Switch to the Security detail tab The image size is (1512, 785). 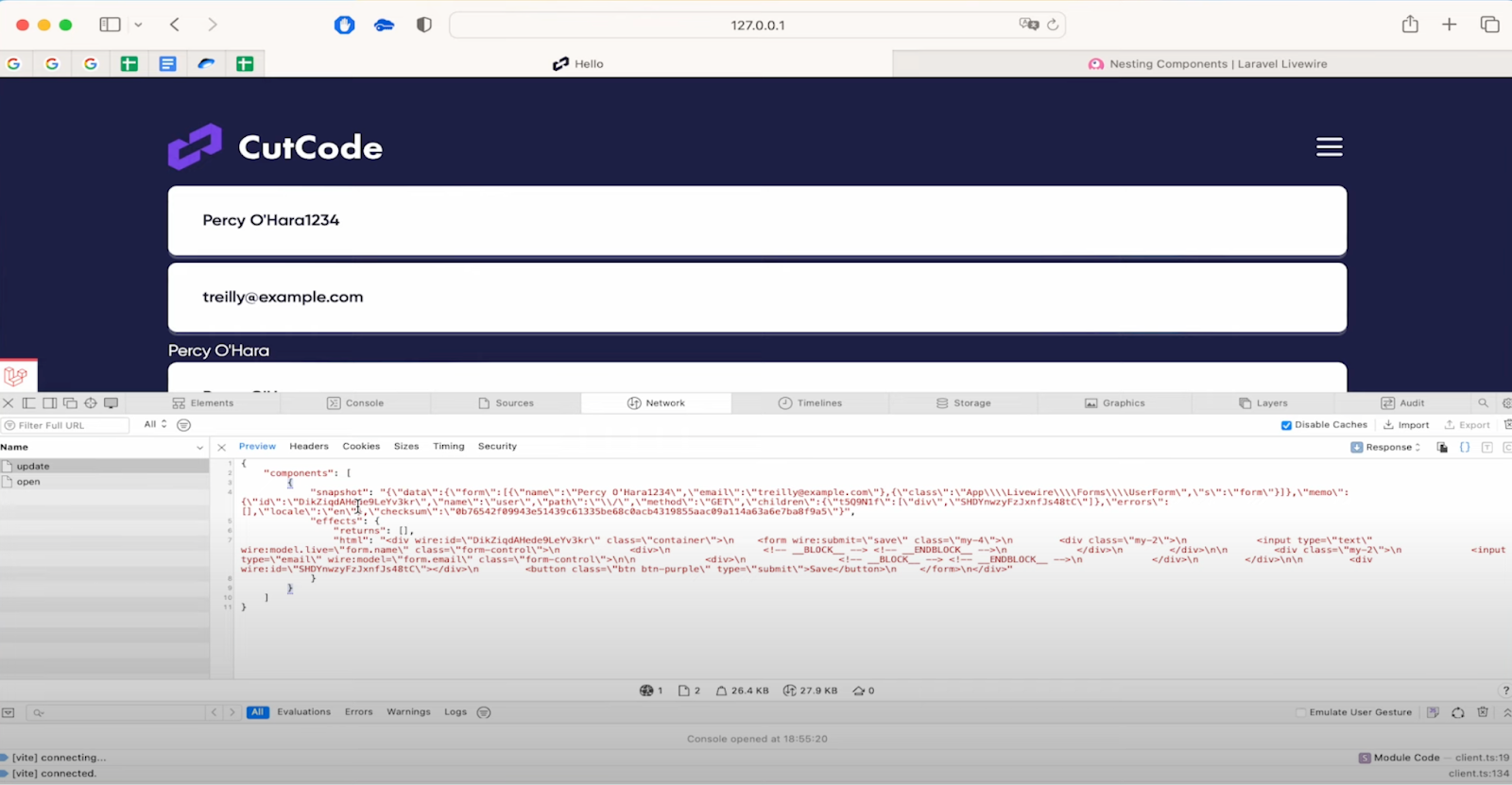[497, 446]
